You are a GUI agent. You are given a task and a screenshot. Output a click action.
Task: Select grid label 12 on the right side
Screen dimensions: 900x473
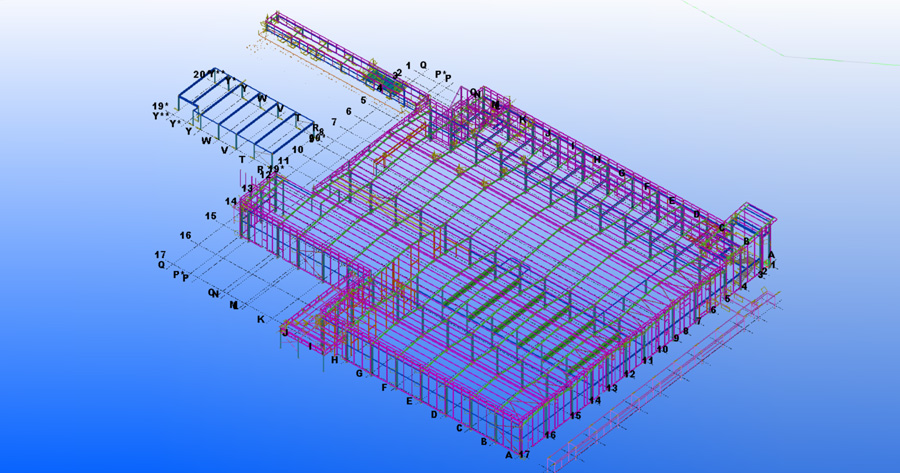point(629,375)
